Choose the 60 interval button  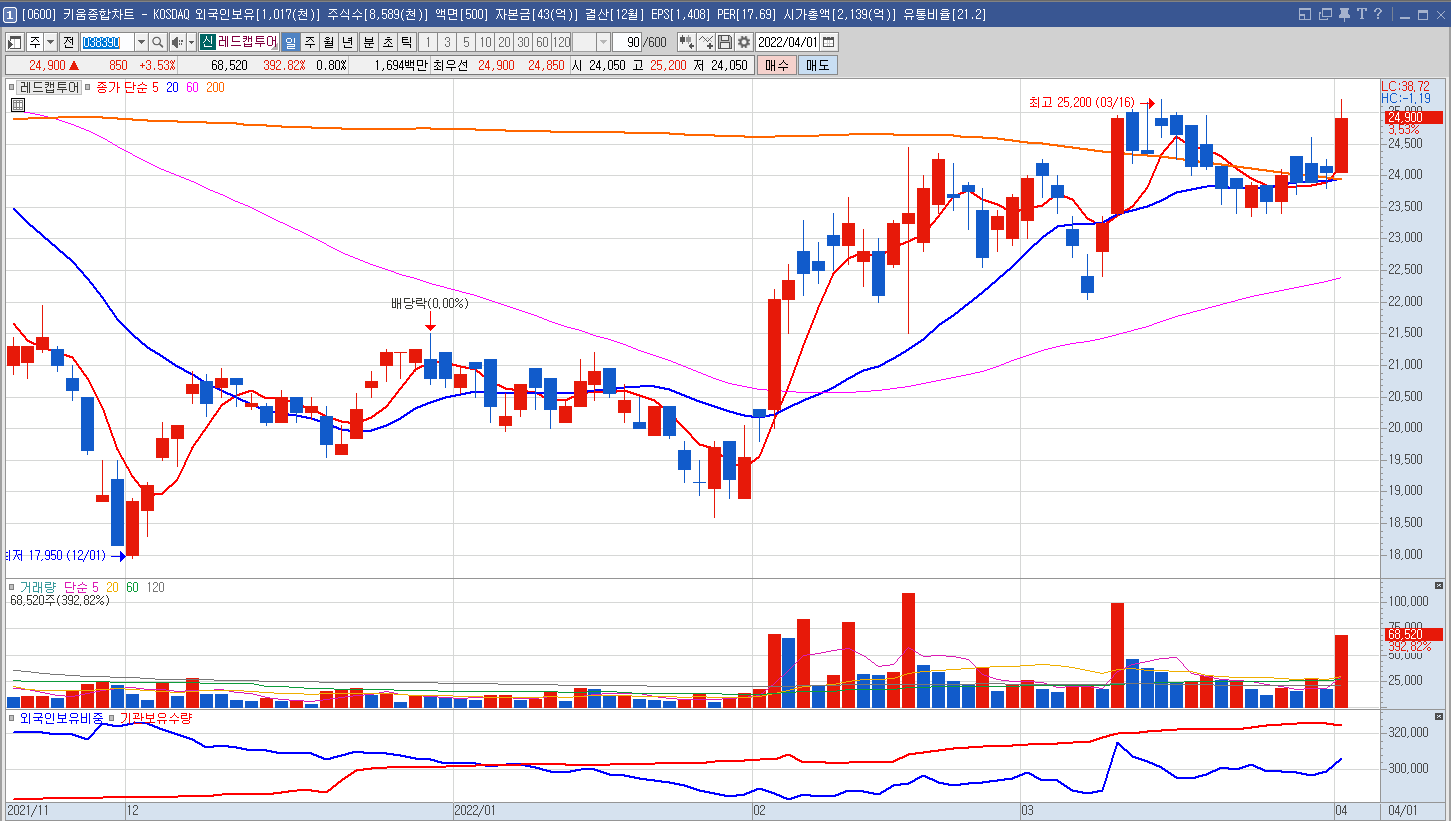(541, 42)
